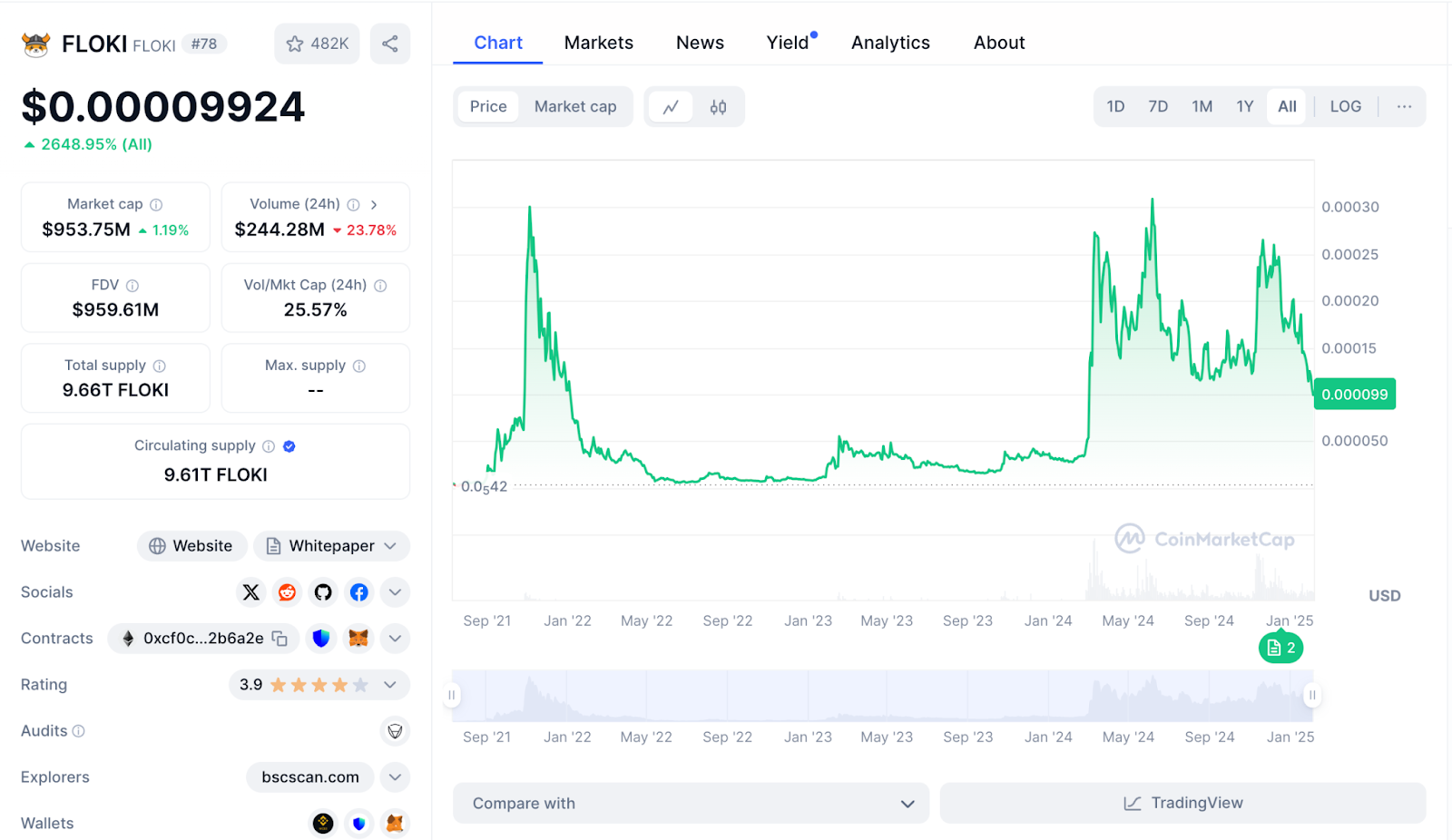Viewport: 1452px width, 840px height.
Task: Switch to the Chart tab
Action: click(x=498, y=43)
